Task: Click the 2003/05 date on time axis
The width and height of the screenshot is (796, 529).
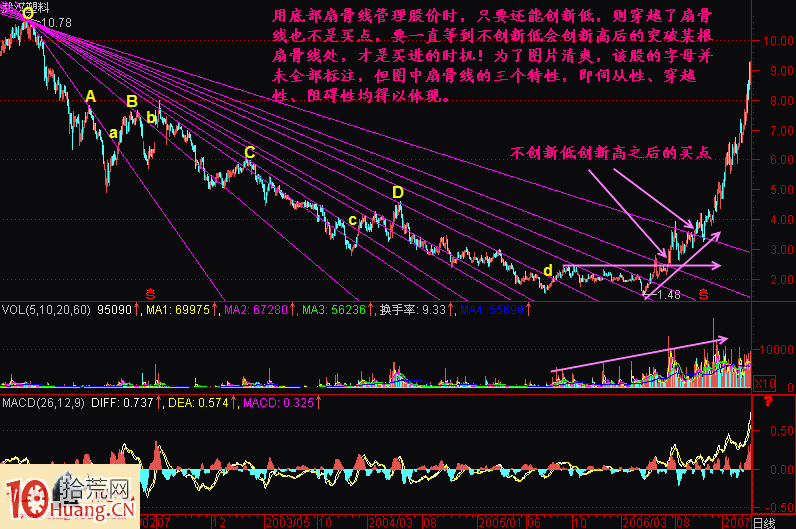Action: click(287, 522)
